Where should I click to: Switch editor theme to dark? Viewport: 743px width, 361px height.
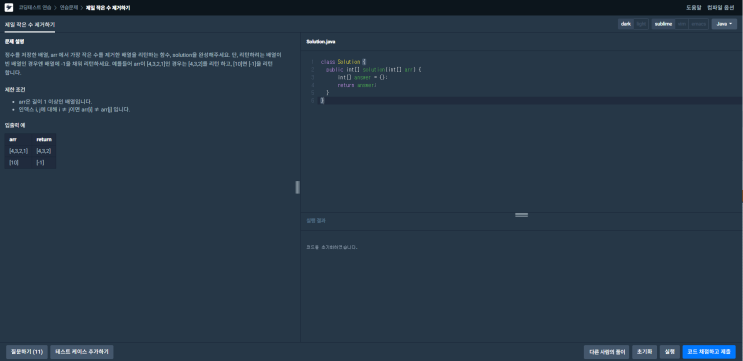click(625, 24)
